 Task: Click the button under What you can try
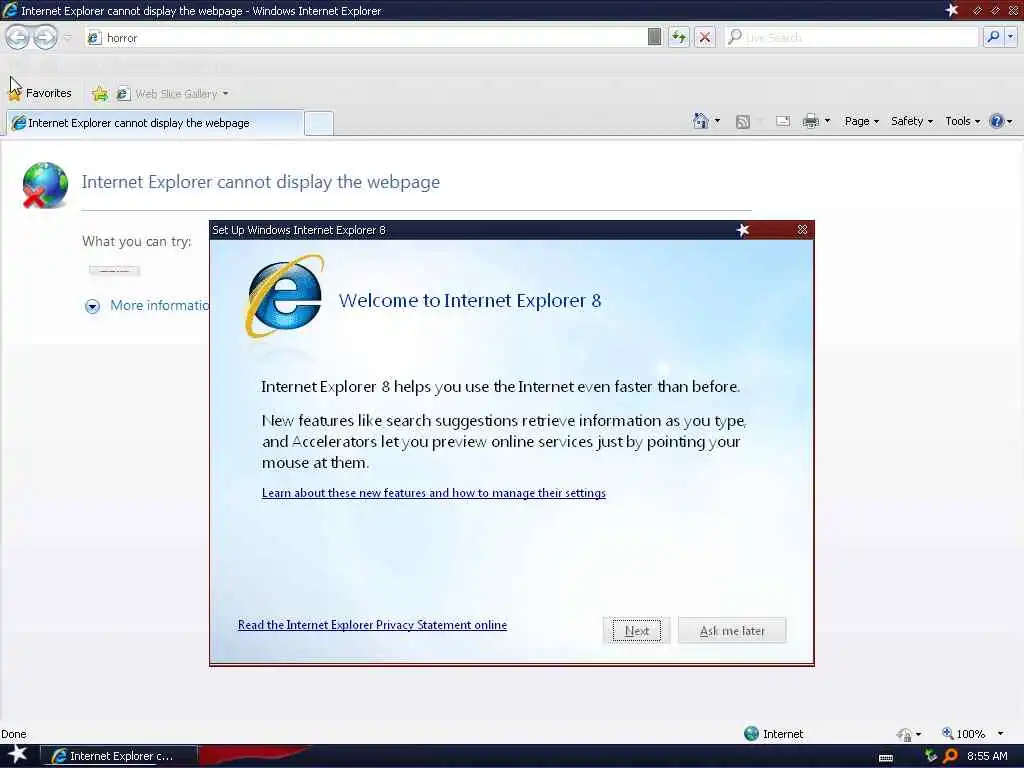point(114,270)
